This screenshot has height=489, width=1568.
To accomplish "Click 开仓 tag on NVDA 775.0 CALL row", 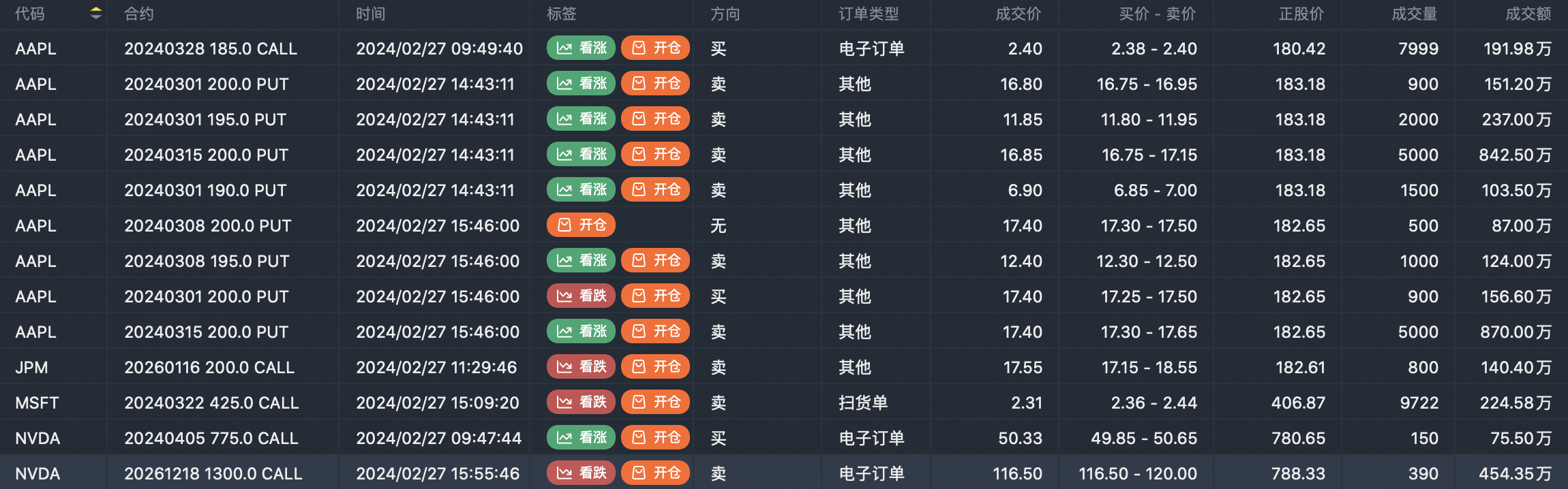I will (655, 438).
